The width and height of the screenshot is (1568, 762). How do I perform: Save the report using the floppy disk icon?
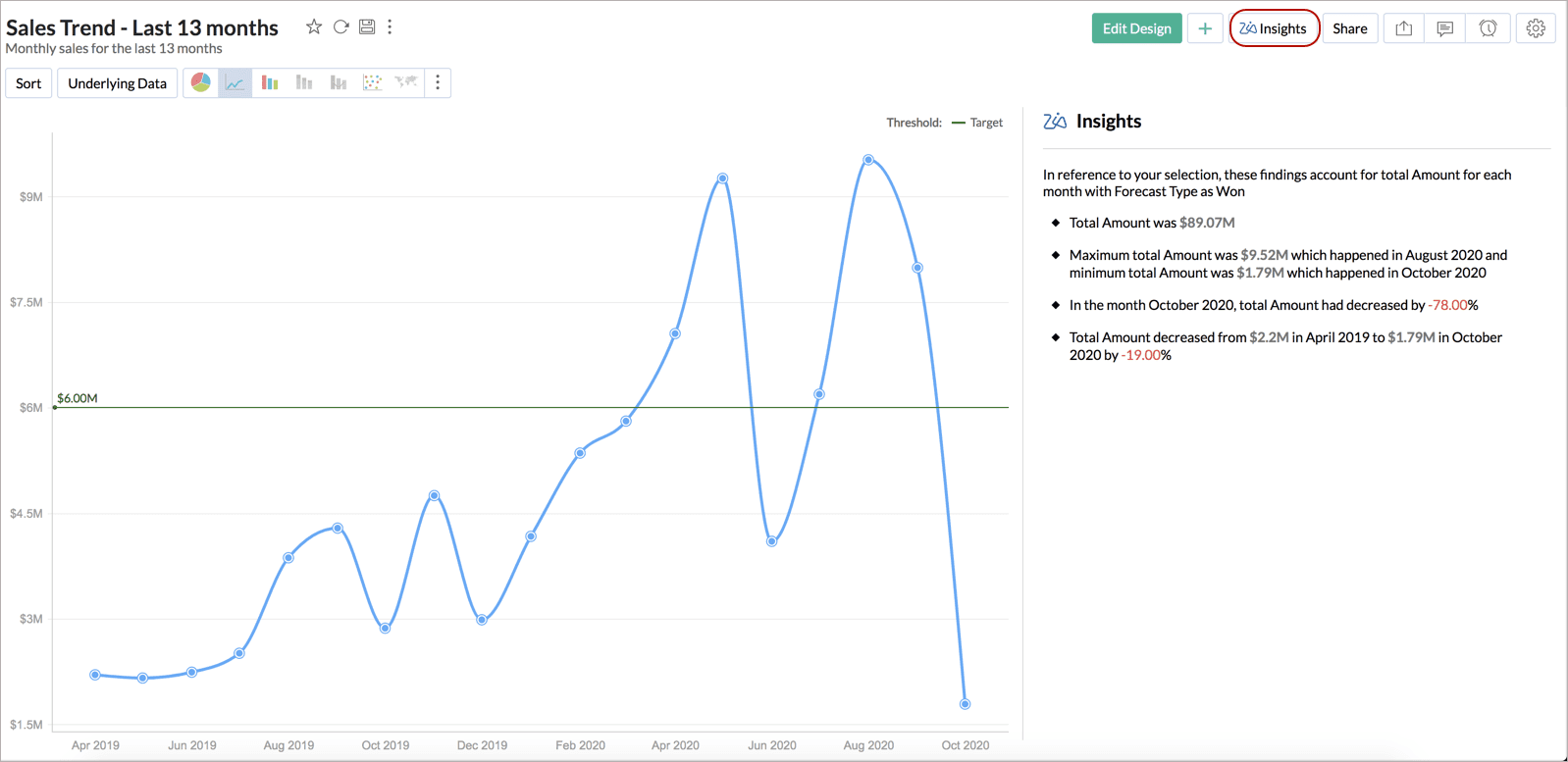pyautogui.click(x=367, y=27)
